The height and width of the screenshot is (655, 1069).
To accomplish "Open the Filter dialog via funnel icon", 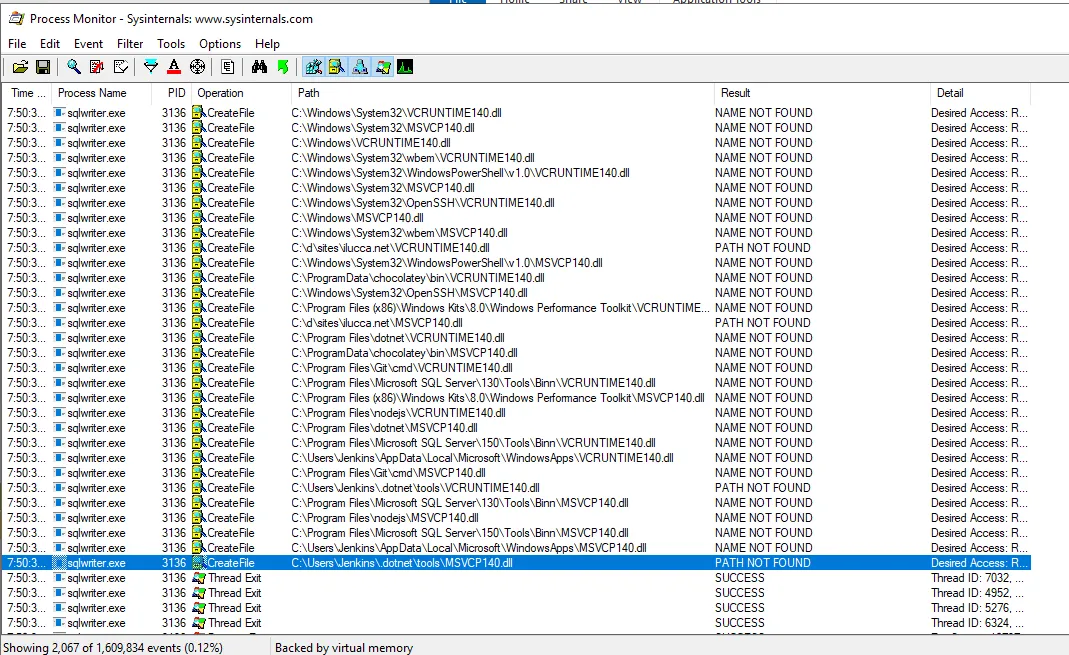I will point(151,67).
